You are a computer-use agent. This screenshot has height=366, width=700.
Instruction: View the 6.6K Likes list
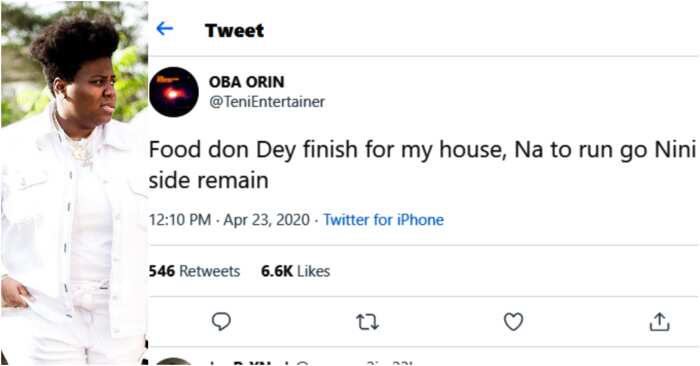(296, 271)
